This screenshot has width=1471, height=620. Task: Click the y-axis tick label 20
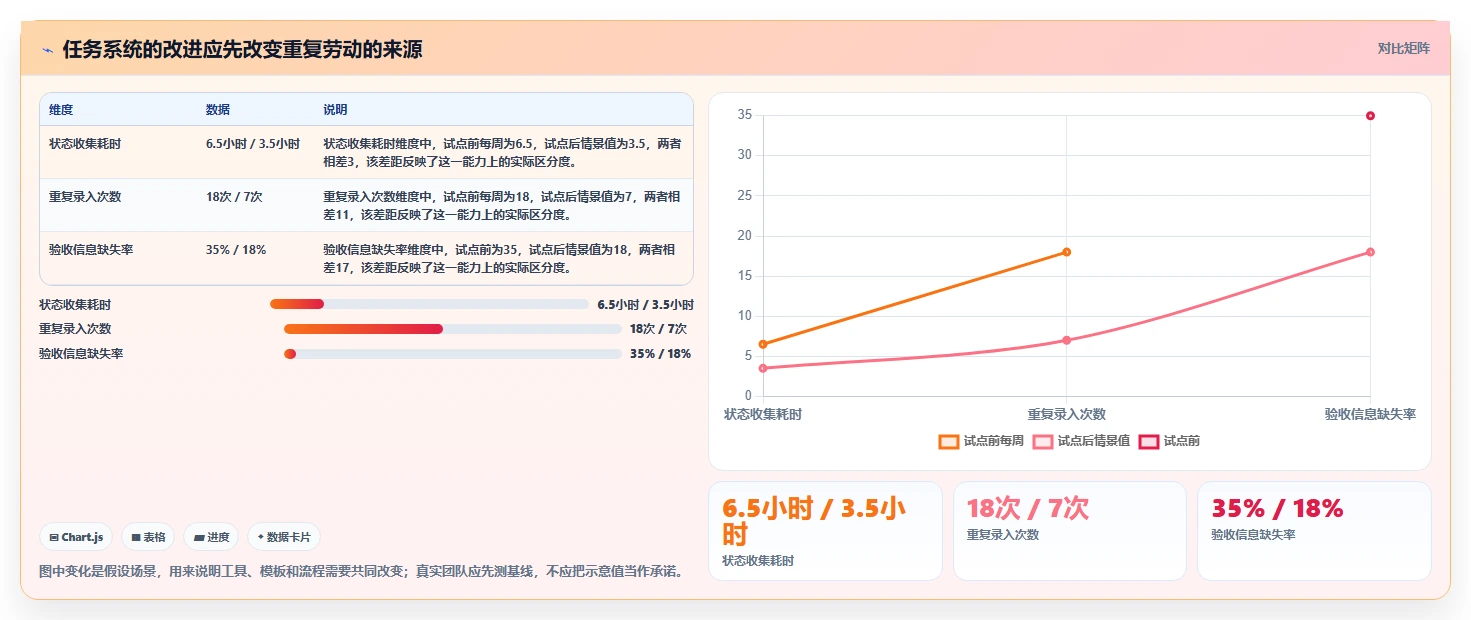point(745,236)
